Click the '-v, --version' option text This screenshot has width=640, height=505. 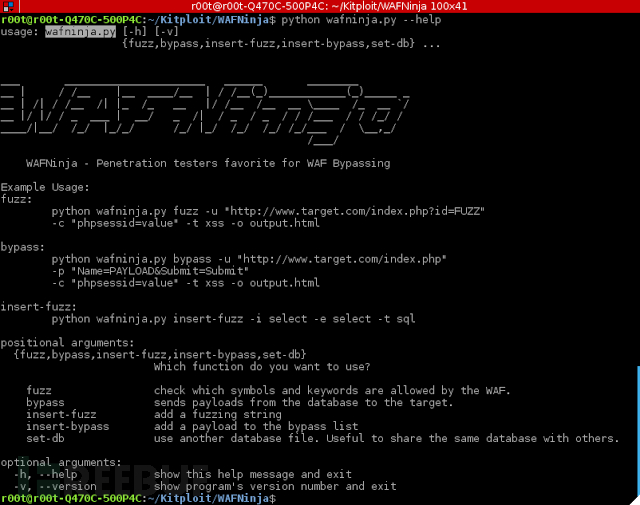click(x=55, y=486)
